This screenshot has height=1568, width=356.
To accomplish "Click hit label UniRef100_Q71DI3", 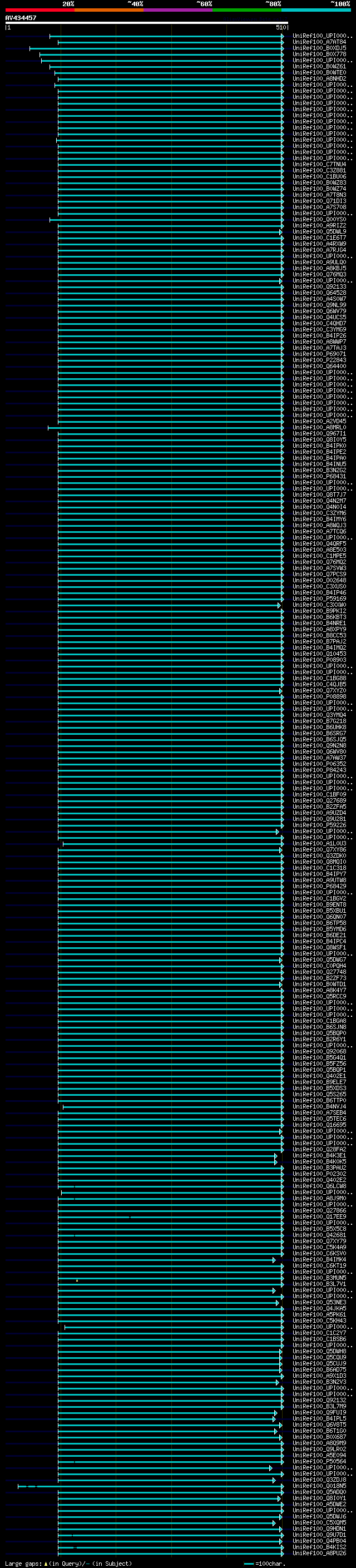I will tap(319, 201).
